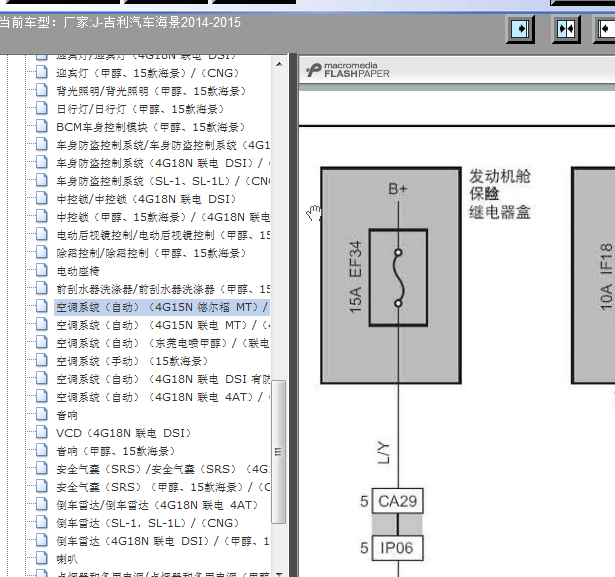Select 倒车雷达（SL-1、SL-1L）/（CNG）
The image size is (615, 577).
click(x=147, y=524)
